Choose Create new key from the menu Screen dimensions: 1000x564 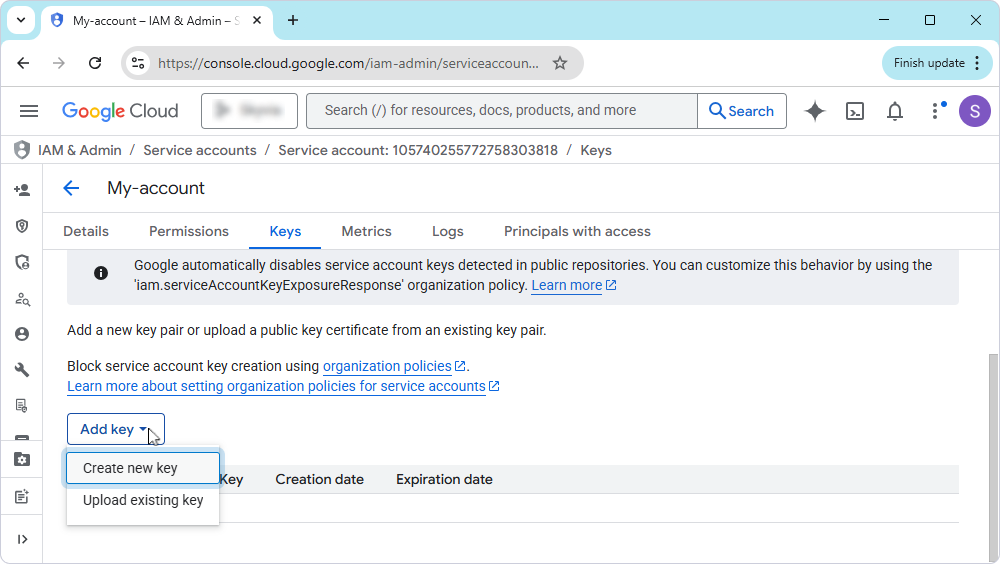click(x=131, y=468)
